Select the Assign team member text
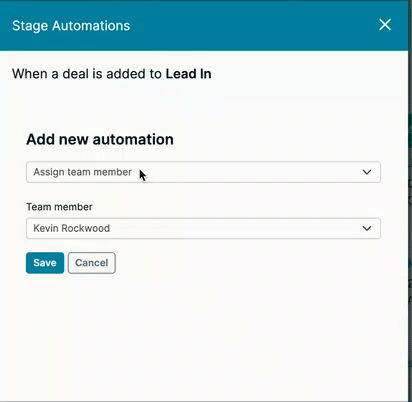Viewport: 412px width, 402px height. click(82, 172)
